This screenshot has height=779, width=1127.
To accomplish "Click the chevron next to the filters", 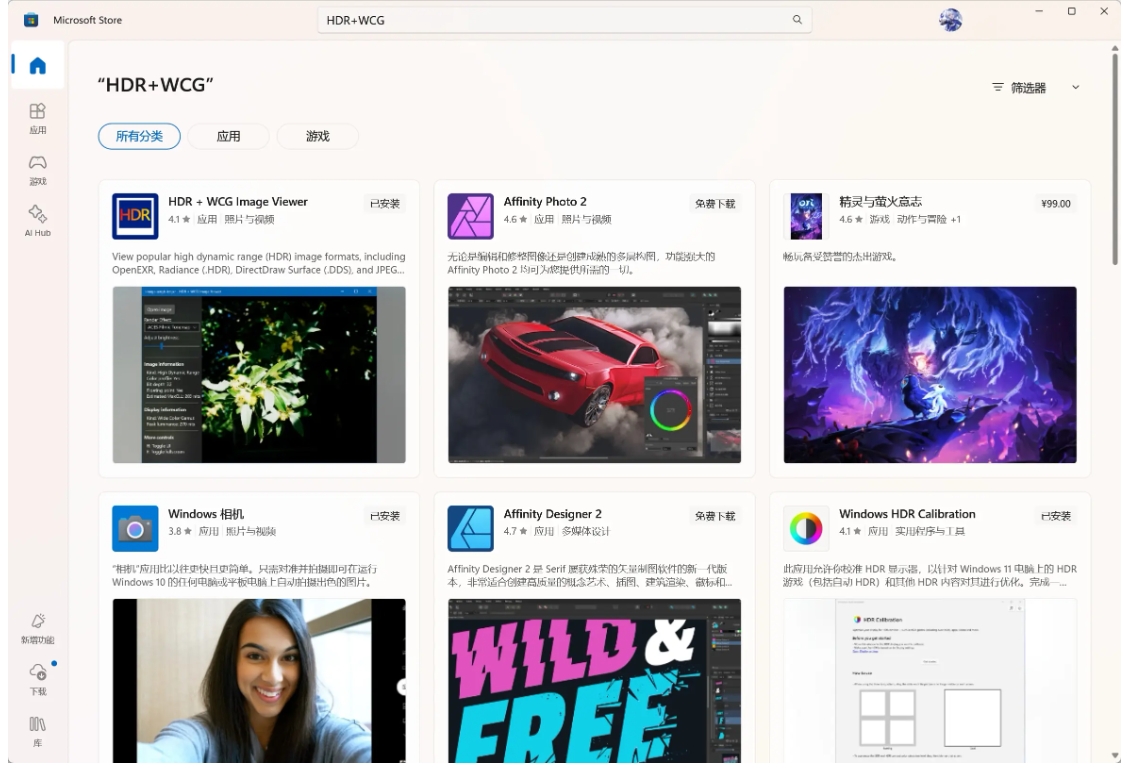I will tap(1076, 88).
